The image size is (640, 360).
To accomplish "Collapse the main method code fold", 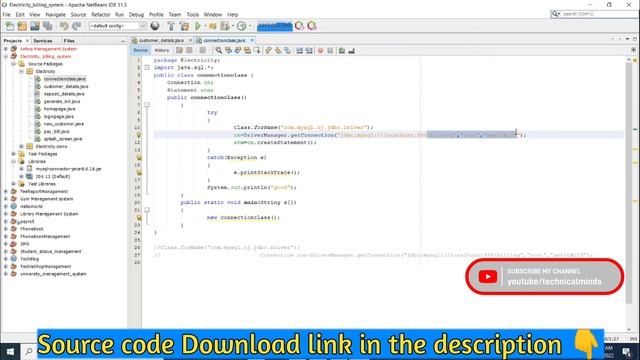I will (x=147, y=210).
